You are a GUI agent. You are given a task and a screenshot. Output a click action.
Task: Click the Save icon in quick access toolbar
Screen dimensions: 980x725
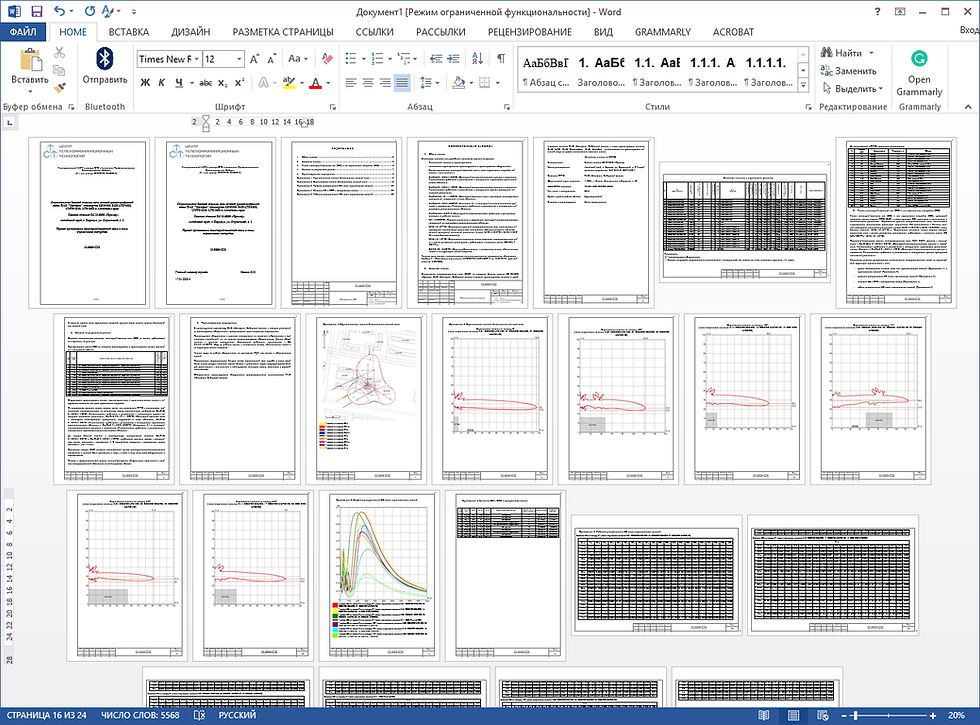[36, 11]
